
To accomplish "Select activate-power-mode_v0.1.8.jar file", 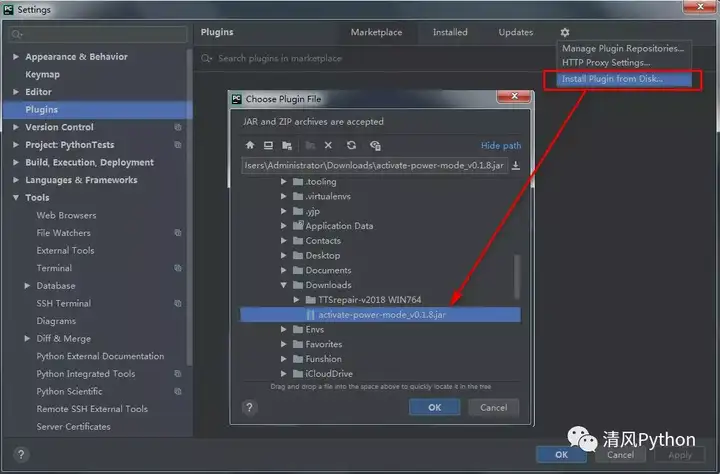I will (x=381, y=315).
